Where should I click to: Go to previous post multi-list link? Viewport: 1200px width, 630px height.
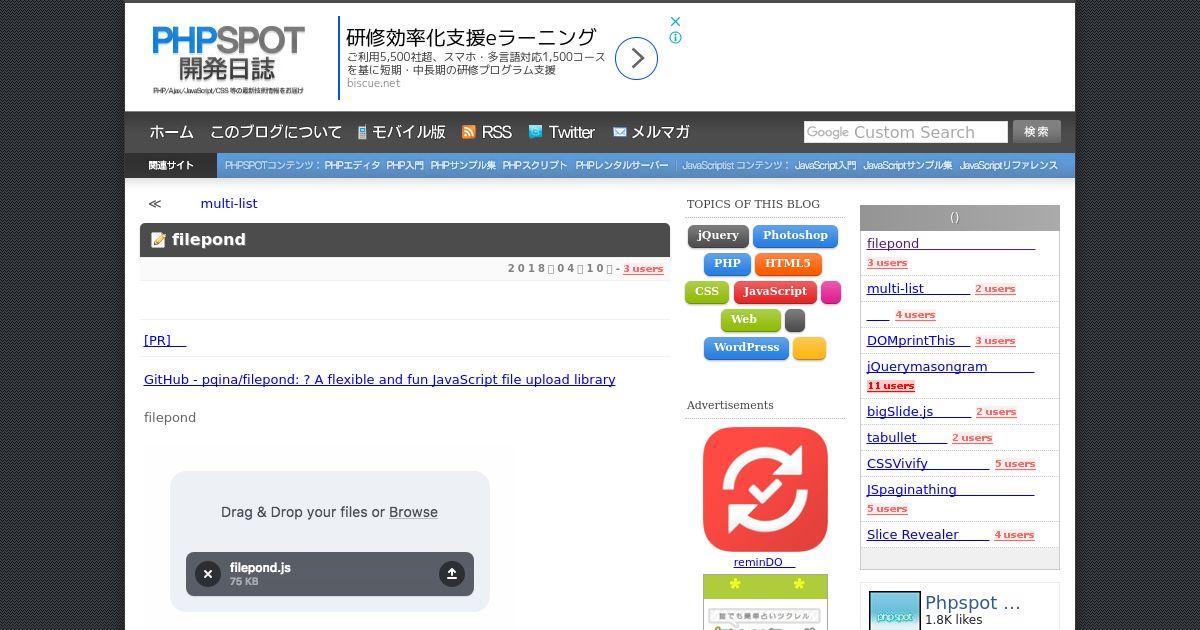coord(229,203)
